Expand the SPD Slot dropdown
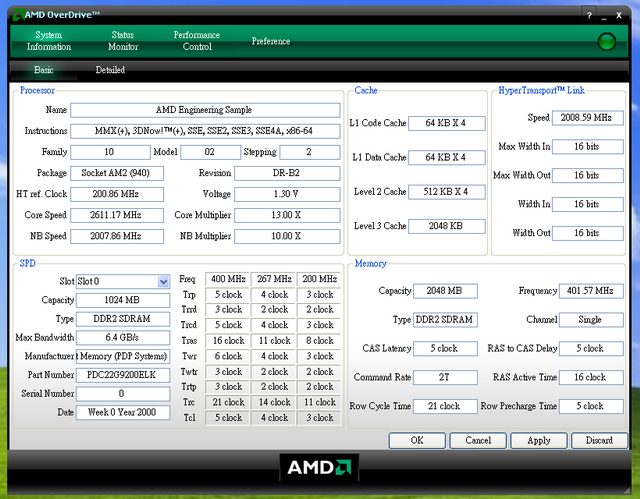Screen dimensions: 640x499 click(x=163, y=281)
